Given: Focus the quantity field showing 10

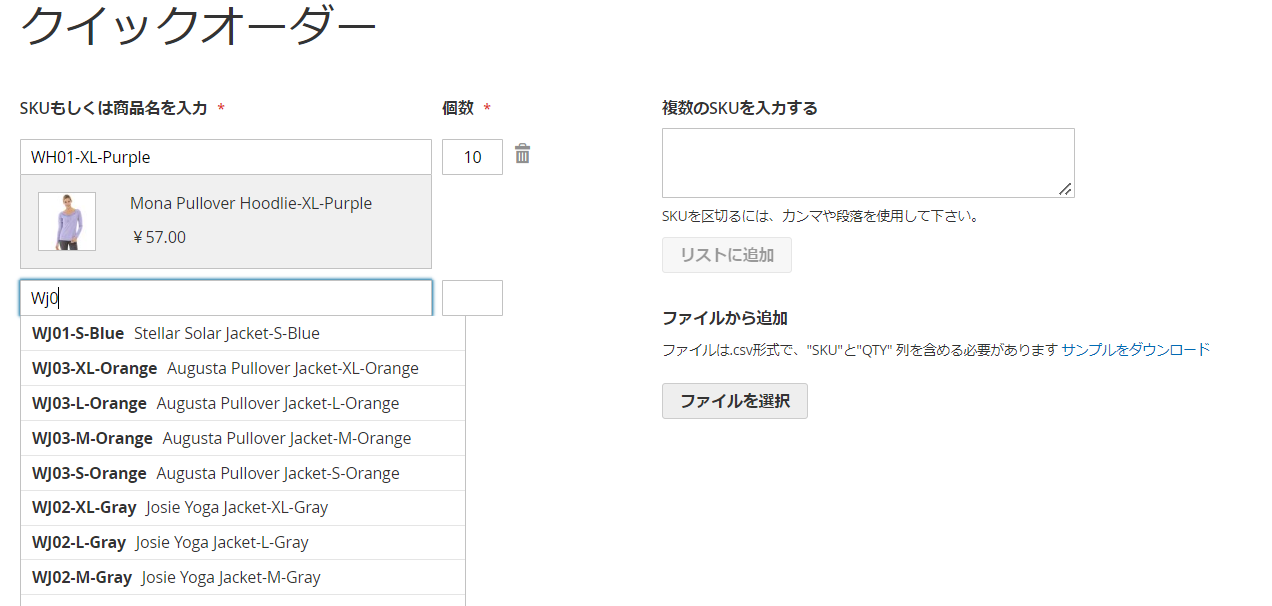Looking at the screenshot, I should coord(472,157).
